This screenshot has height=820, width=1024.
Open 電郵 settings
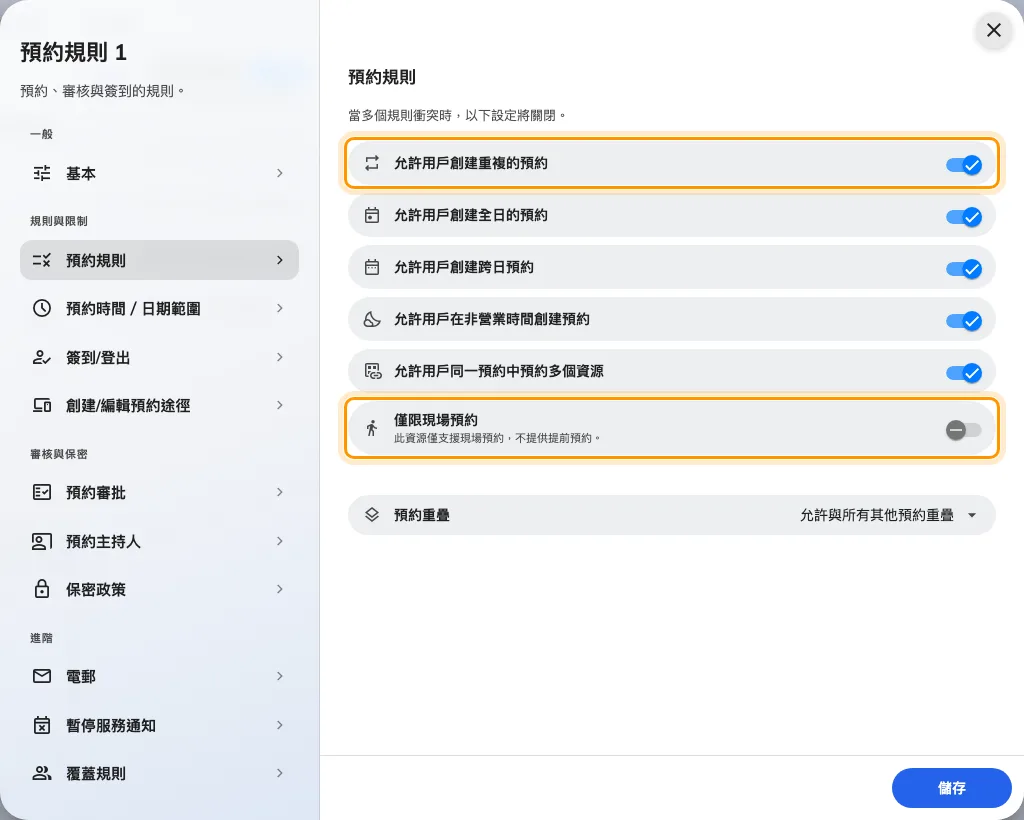coord(159,676)
